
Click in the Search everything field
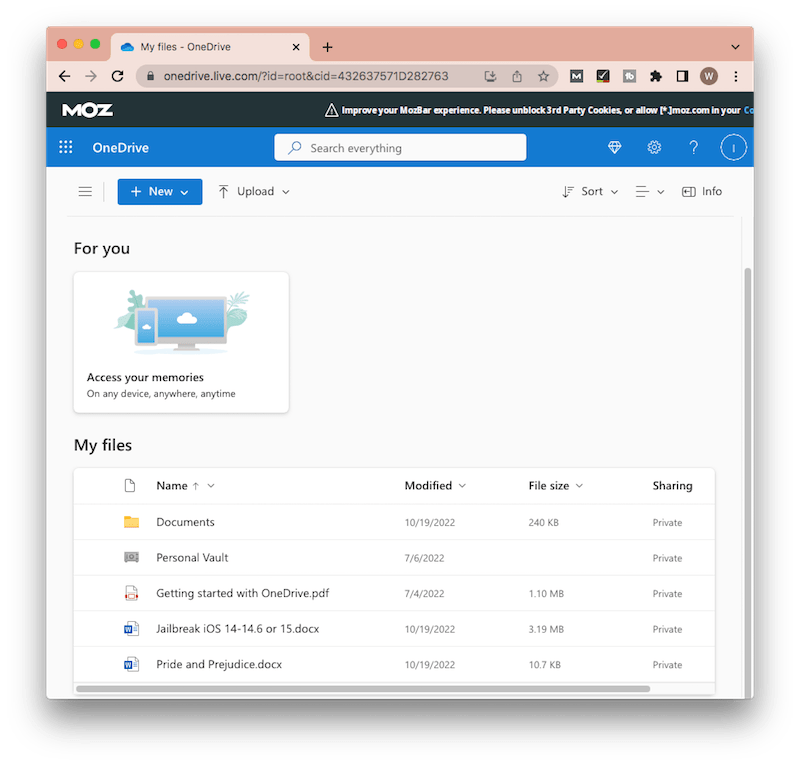400,147
